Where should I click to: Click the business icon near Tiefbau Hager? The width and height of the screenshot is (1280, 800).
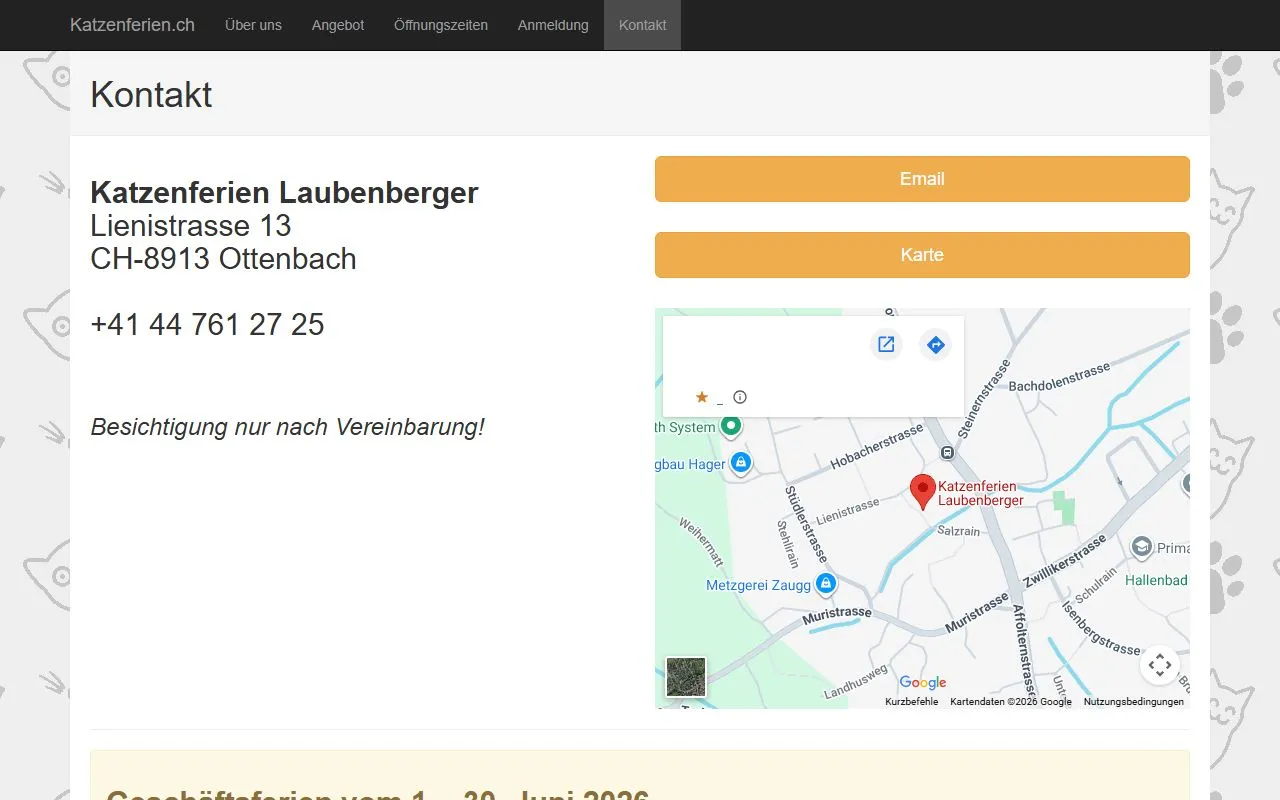[x=740, y=462]
